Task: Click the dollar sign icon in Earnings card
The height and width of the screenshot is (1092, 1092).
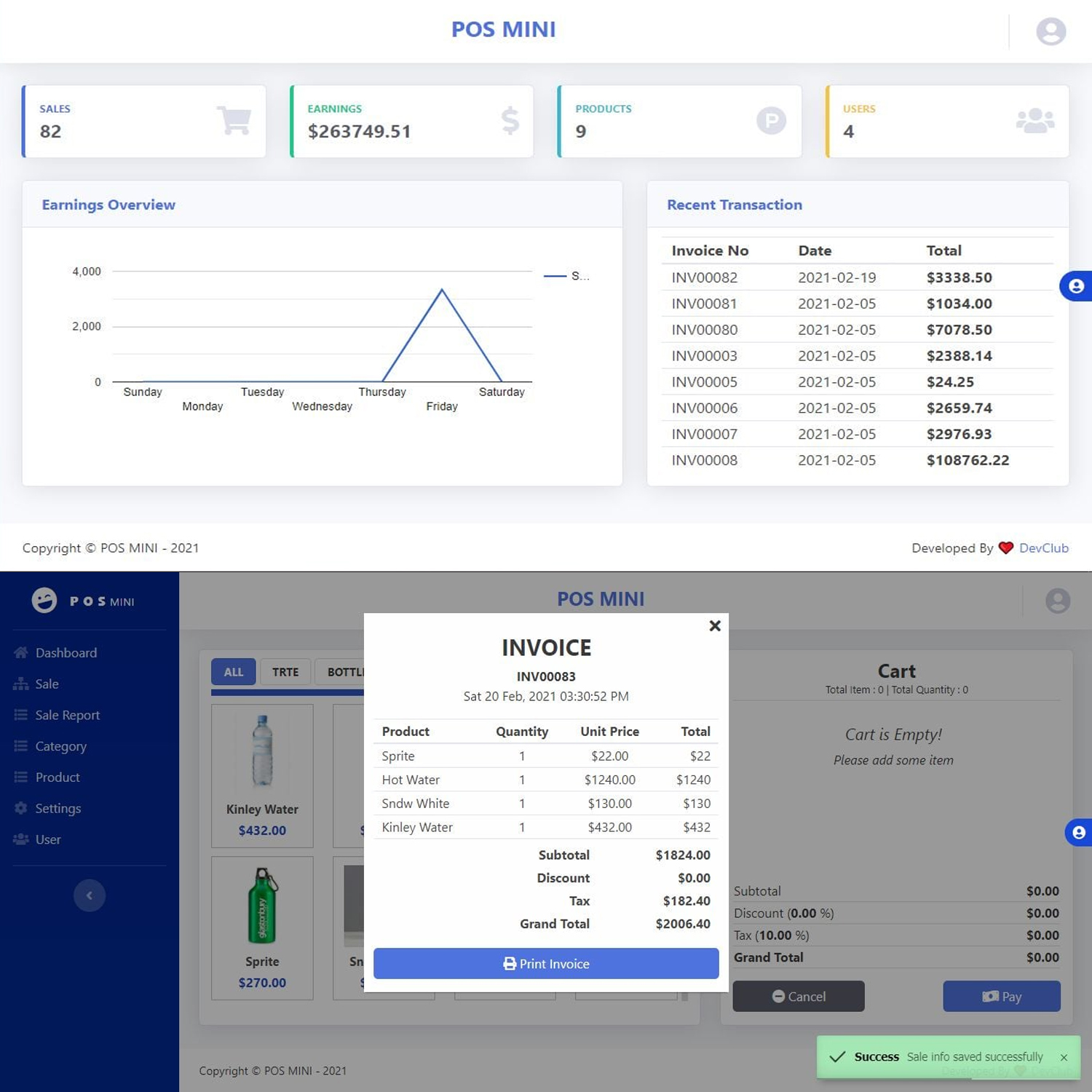Action: click(510, 121)
